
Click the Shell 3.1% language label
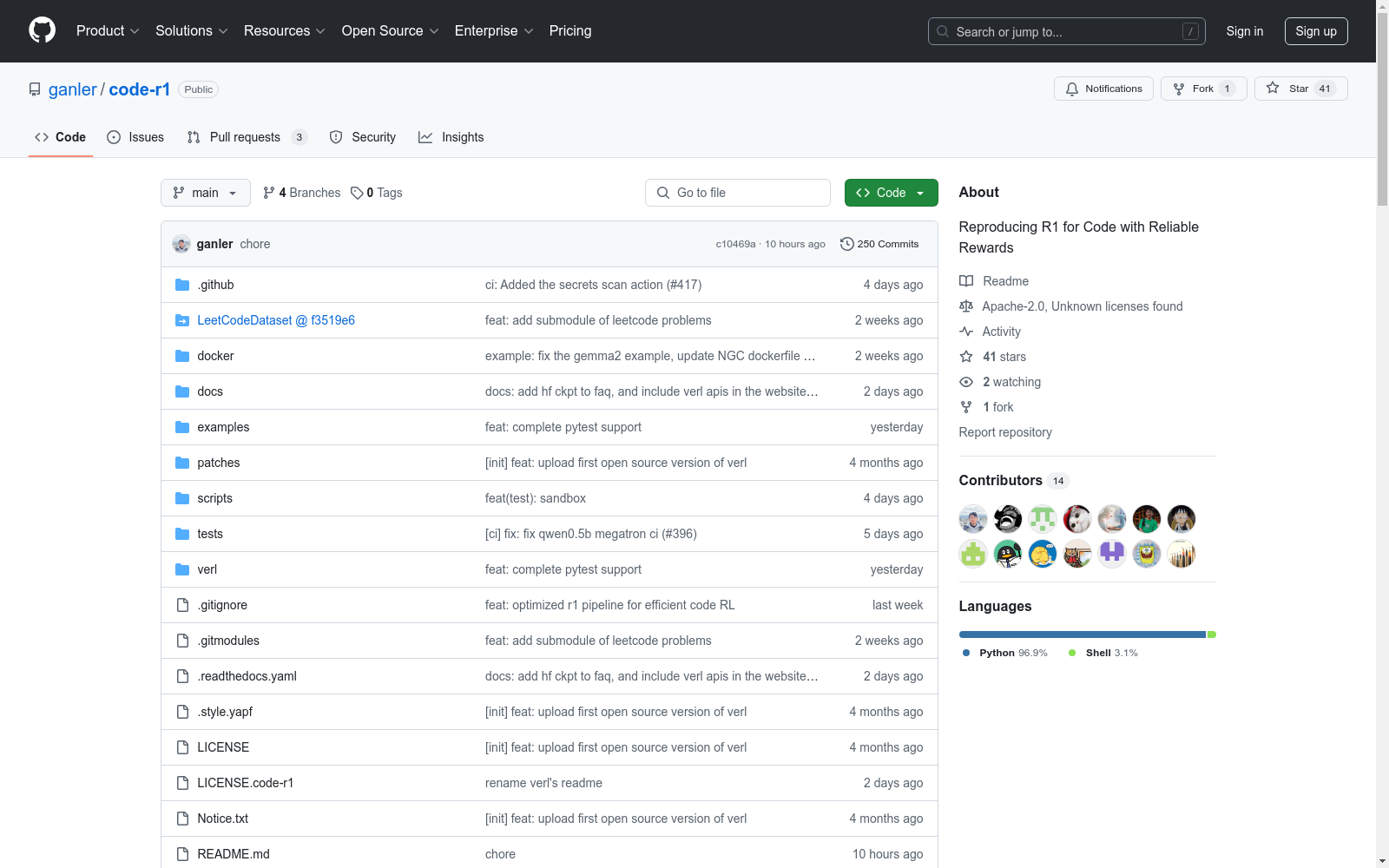(x=1103, y=653)
